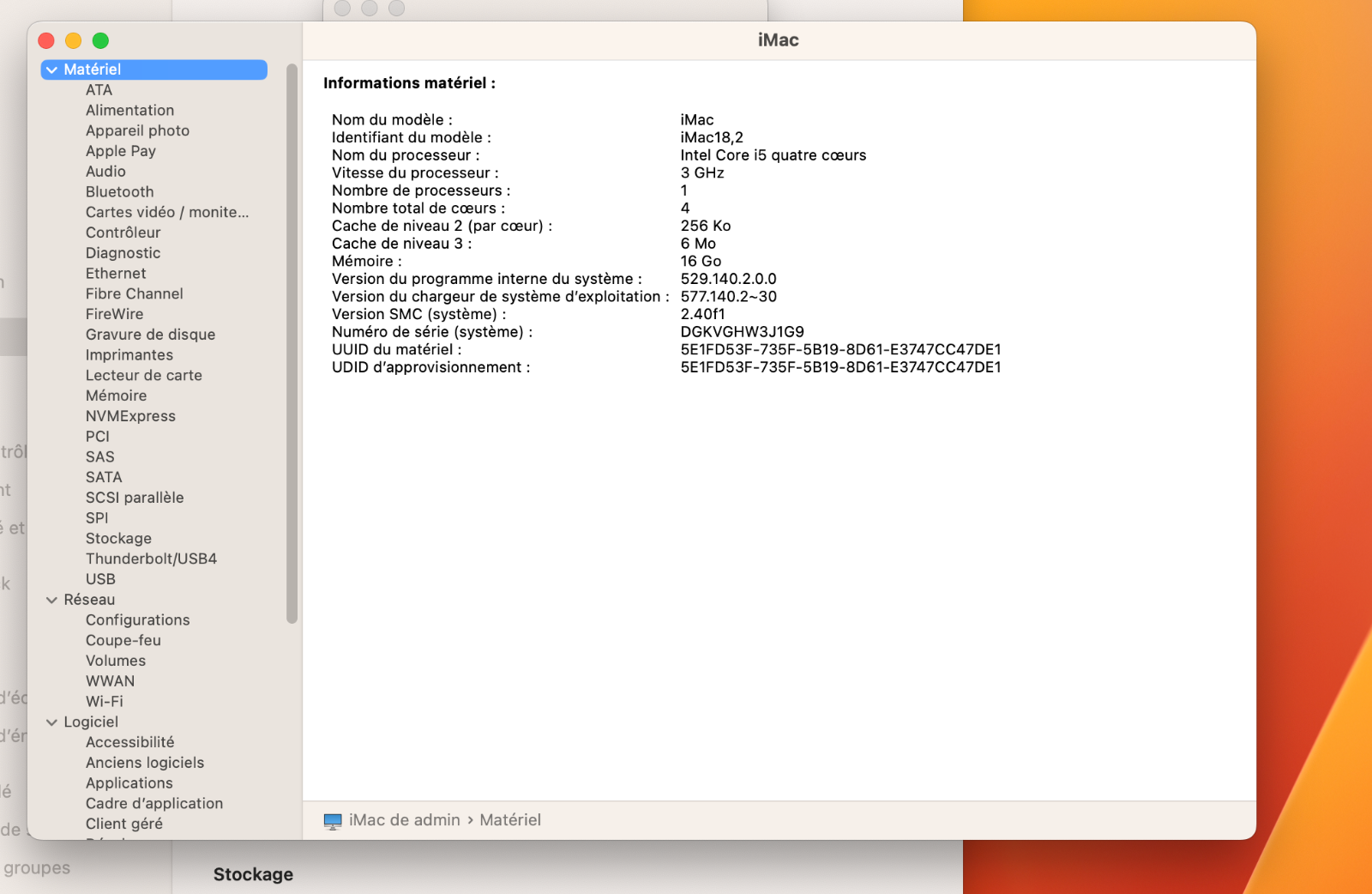Select Anciens logiciels entry
Viewport: 1372px width, 894px height.
pos(145,763)
